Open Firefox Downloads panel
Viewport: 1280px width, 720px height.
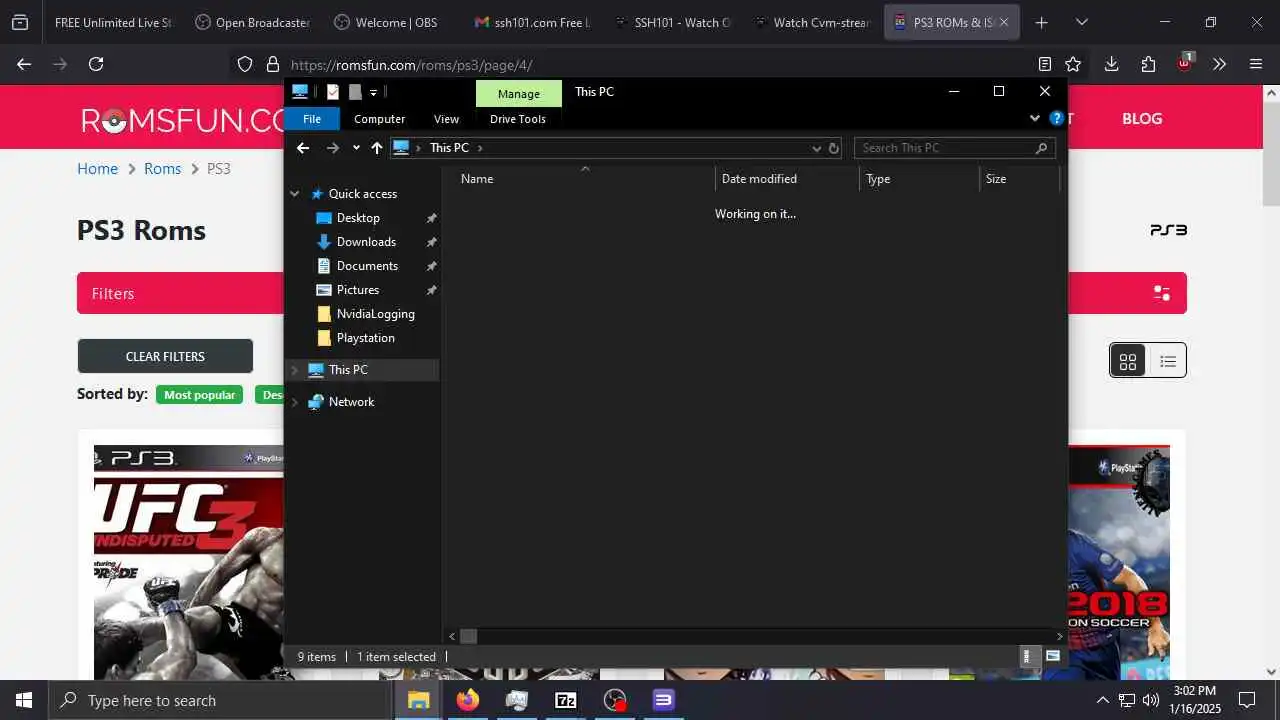tap(1111, 64)
